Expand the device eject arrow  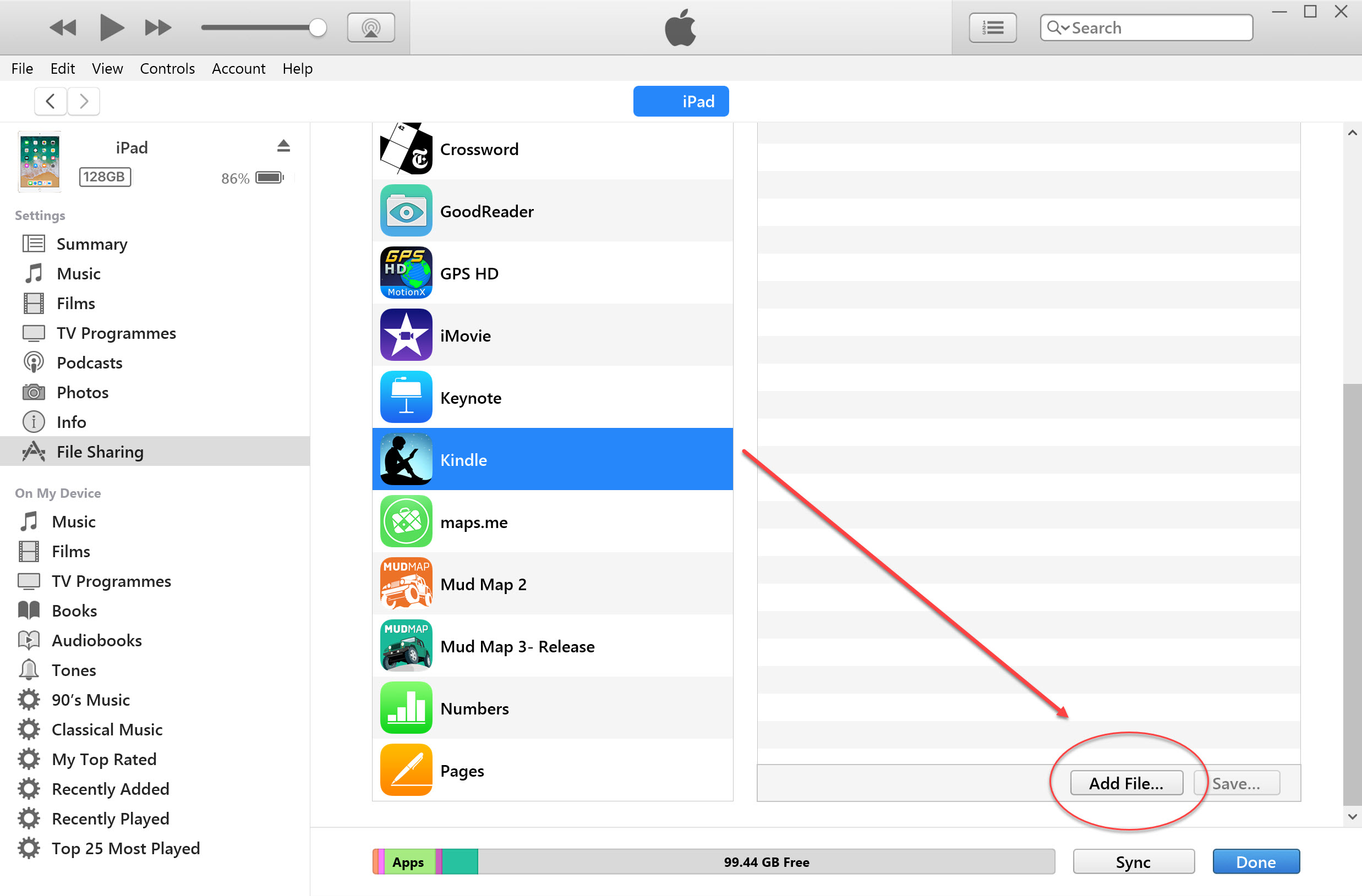283,146
